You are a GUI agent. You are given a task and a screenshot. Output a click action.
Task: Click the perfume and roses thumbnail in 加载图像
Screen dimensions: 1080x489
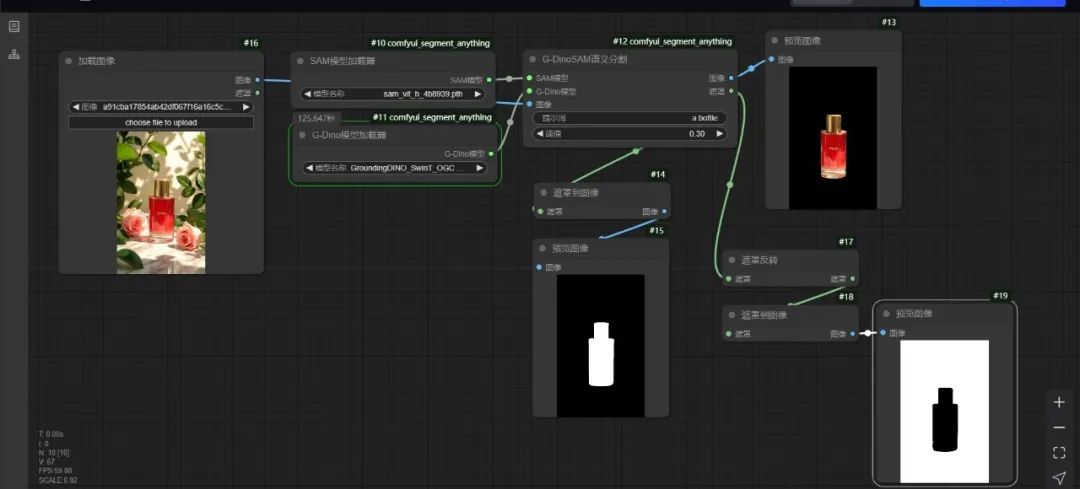161,202
